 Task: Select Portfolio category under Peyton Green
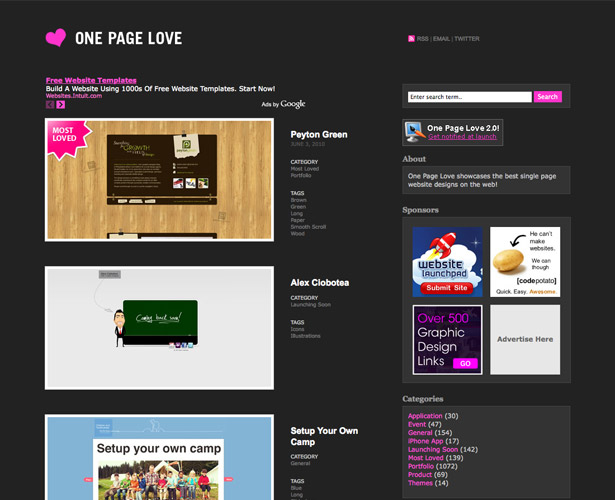[301, 175]
